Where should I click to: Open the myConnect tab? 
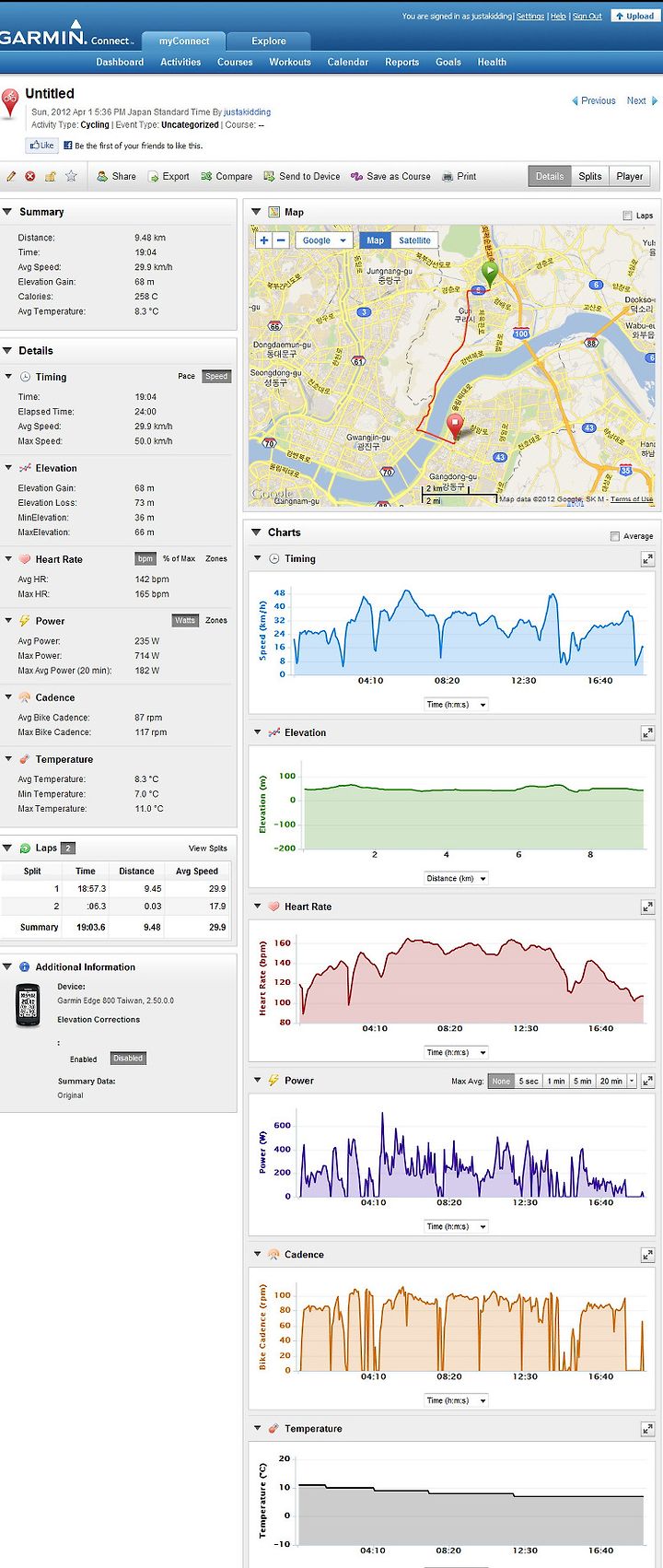coord(184,41)
